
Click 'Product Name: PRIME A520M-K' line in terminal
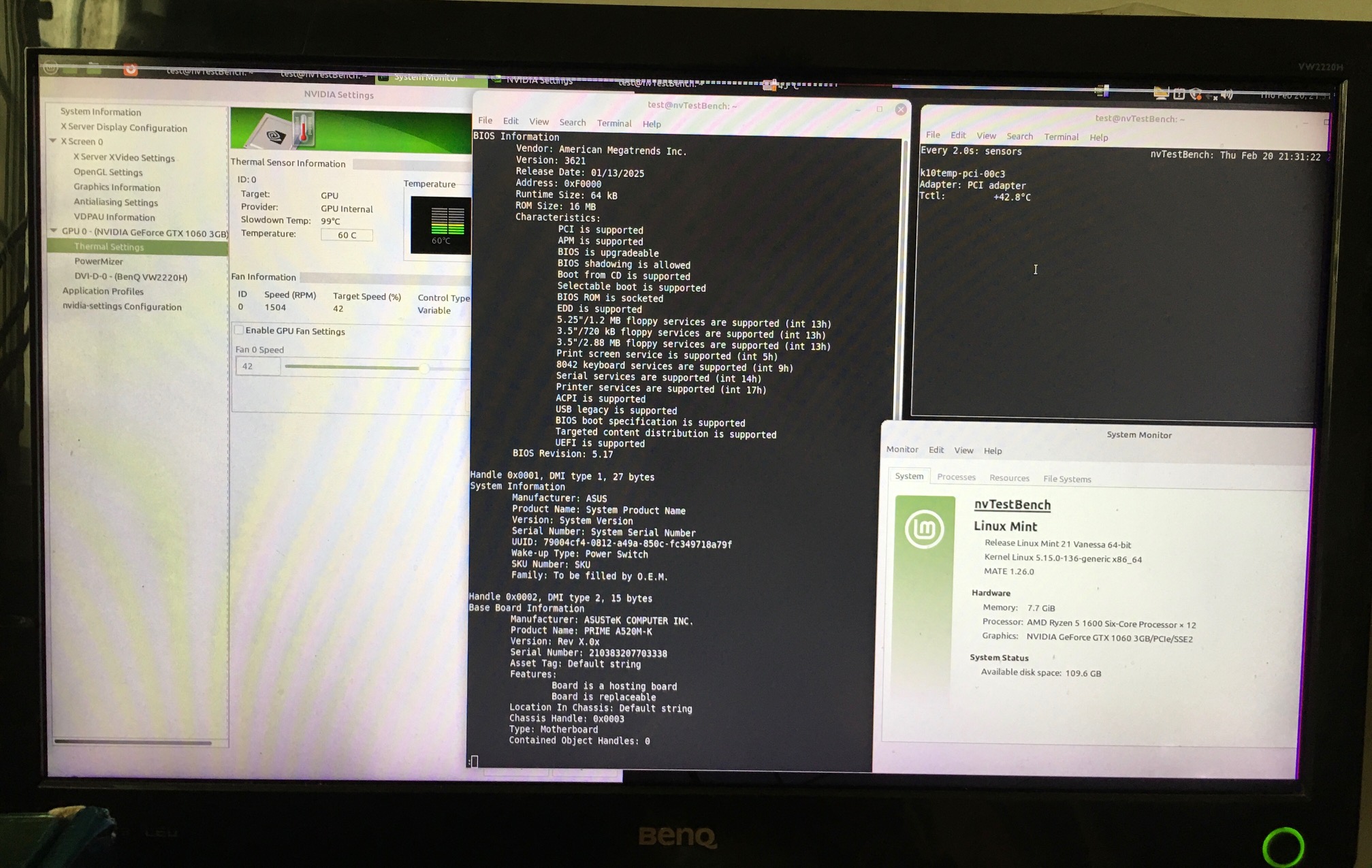tap(581, 631)
